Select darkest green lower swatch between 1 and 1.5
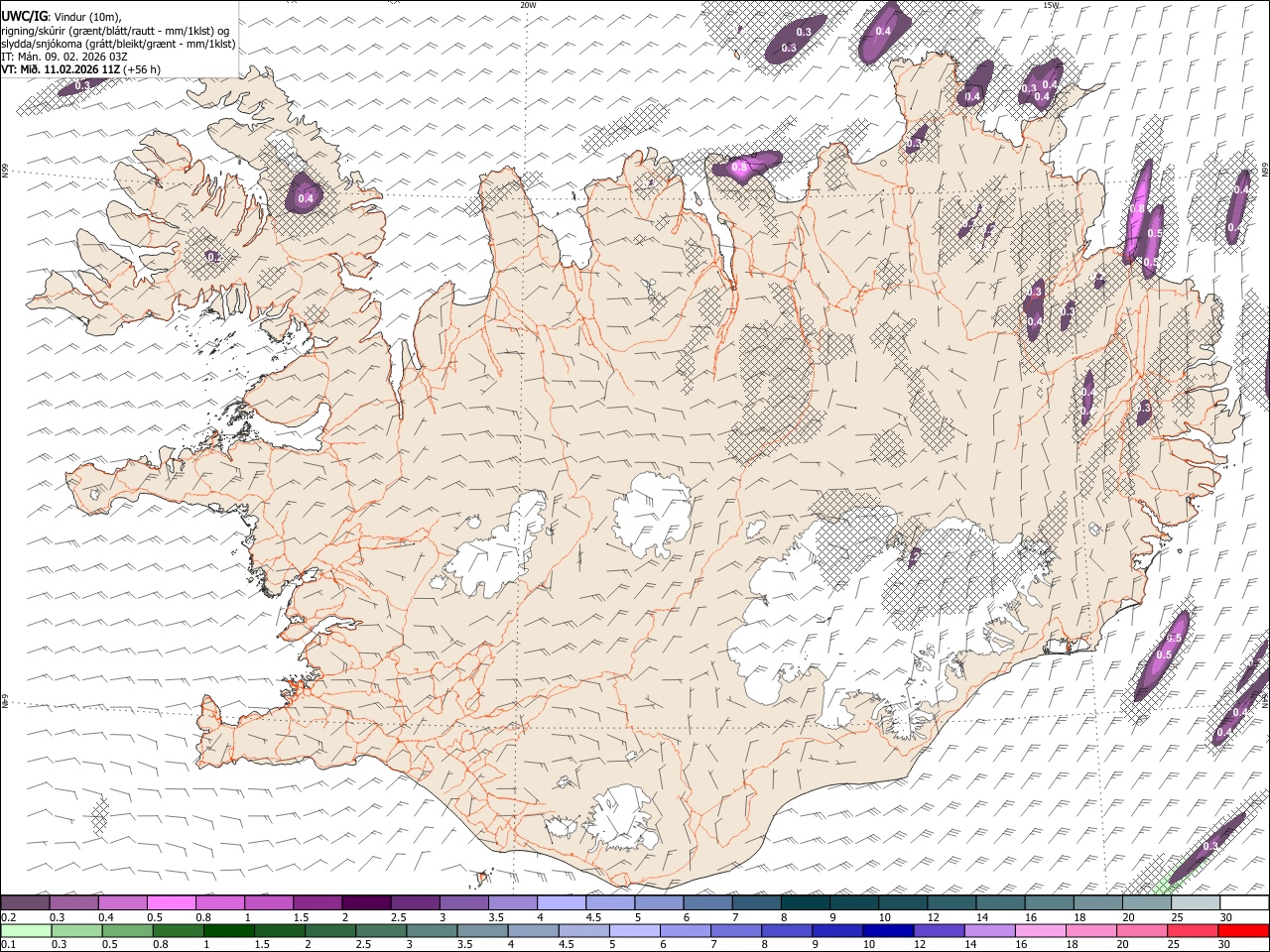Screen dimensions: 1270x952 click(x=230, y=930)
